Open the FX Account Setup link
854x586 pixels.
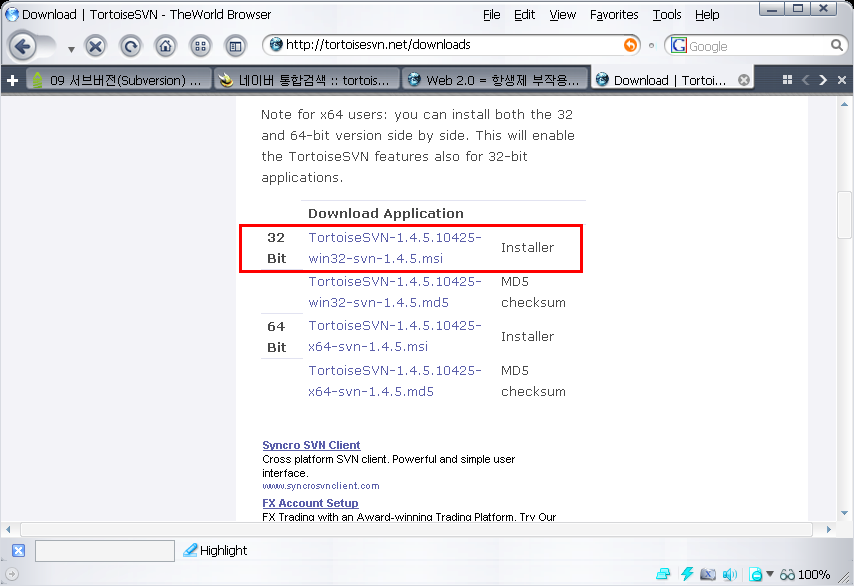coord(310,503)
